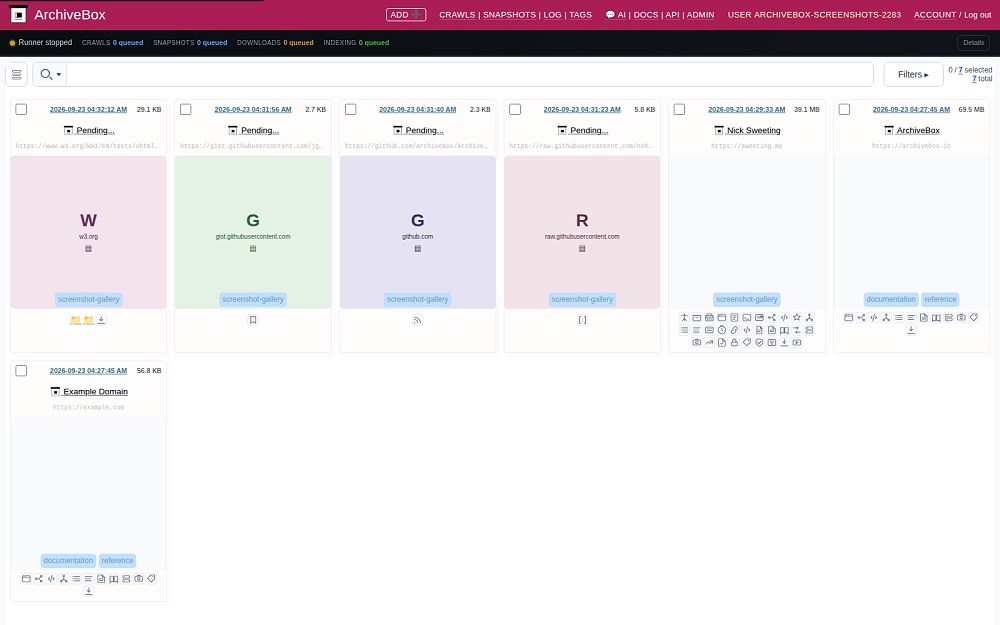
Task: Select the checkbox for the raw.githubusercontent.com snapshot
Action: click(515, 109)
